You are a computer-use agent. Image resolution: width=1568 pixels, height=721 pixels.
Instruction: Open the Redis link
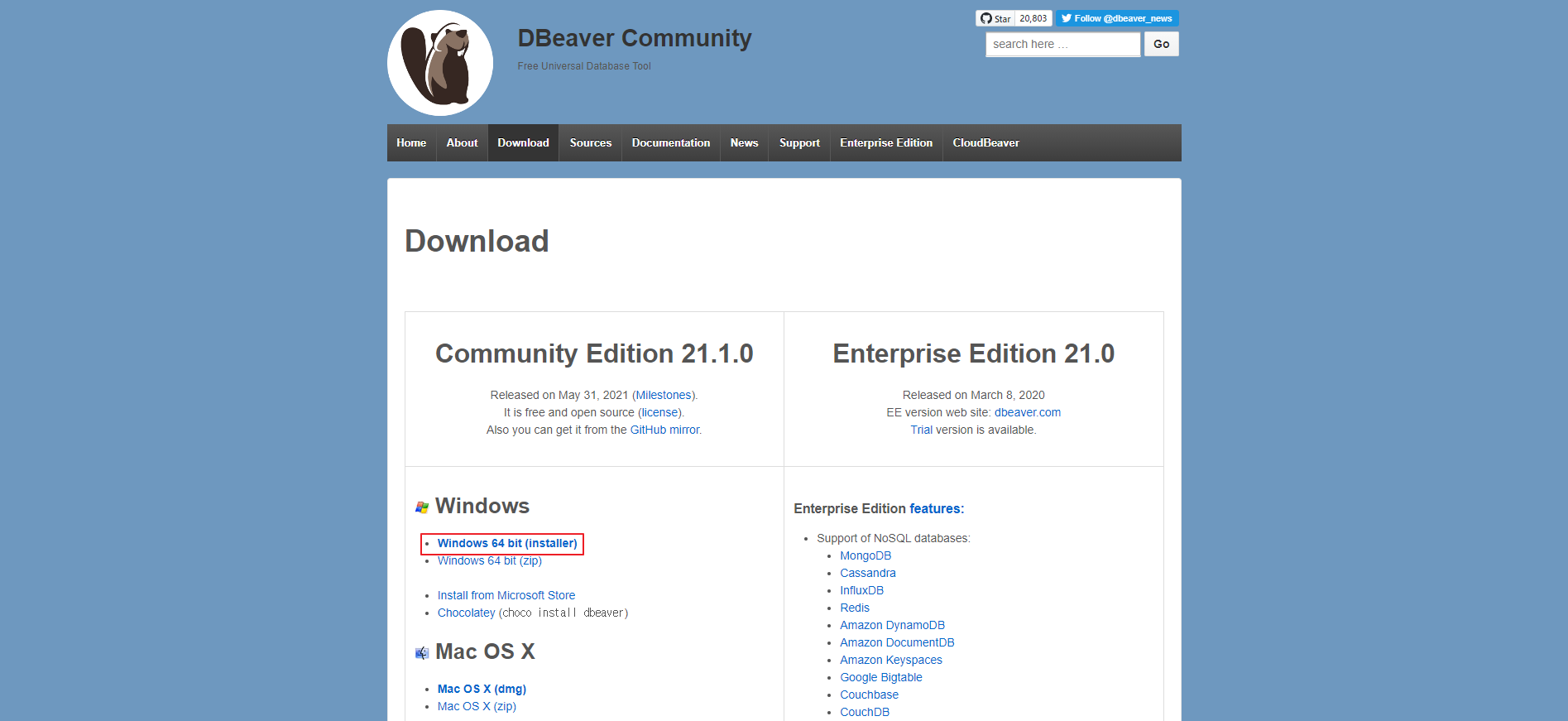855,608
